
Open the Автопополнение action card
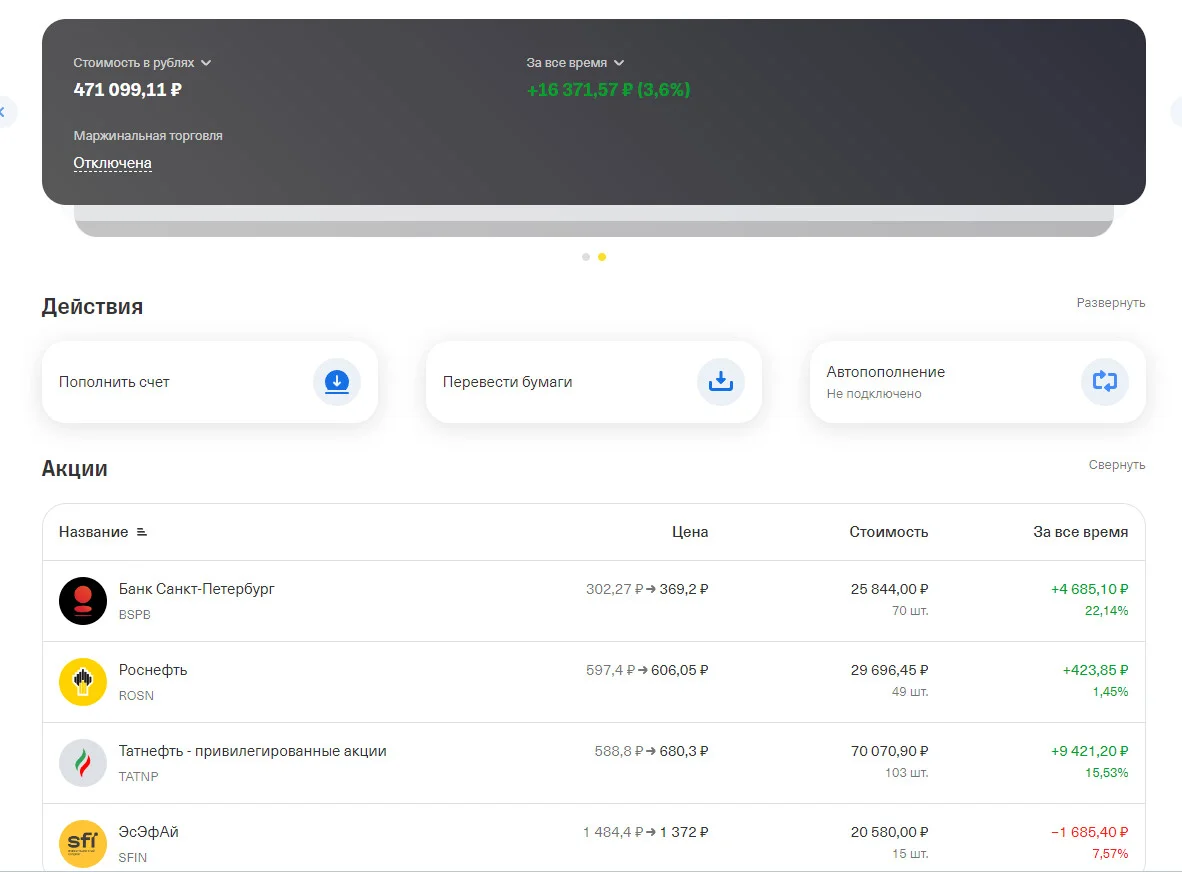tap(977, 382)
